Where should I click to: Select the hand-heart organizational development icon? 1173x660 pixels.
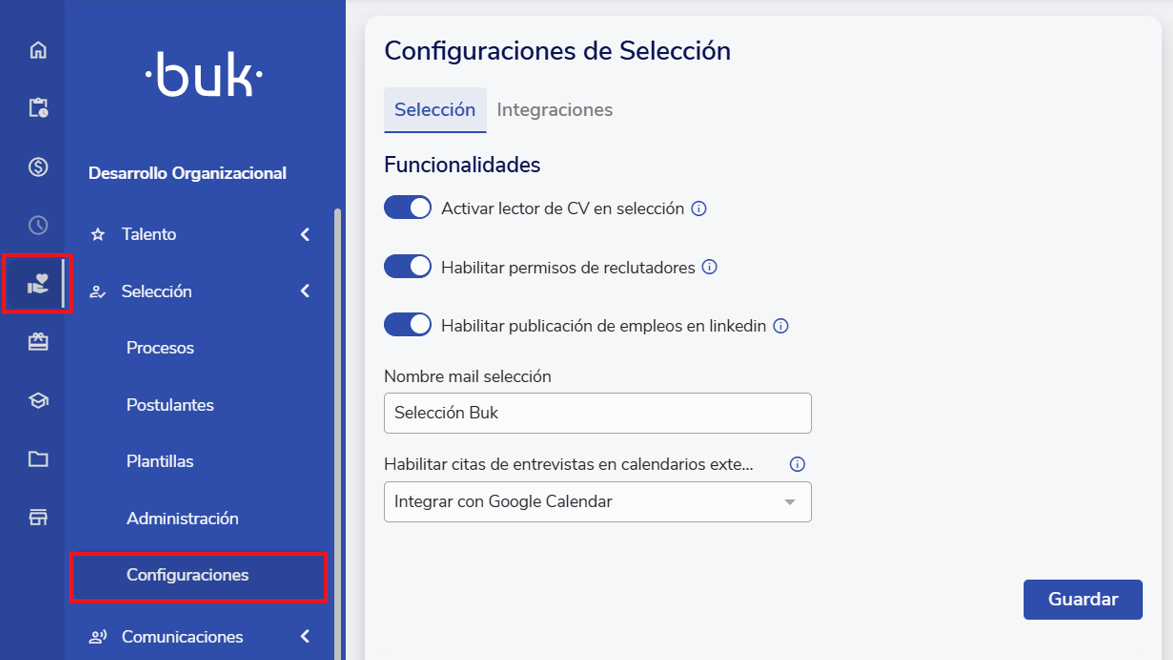pyautogui.click(x=38, y=285)
